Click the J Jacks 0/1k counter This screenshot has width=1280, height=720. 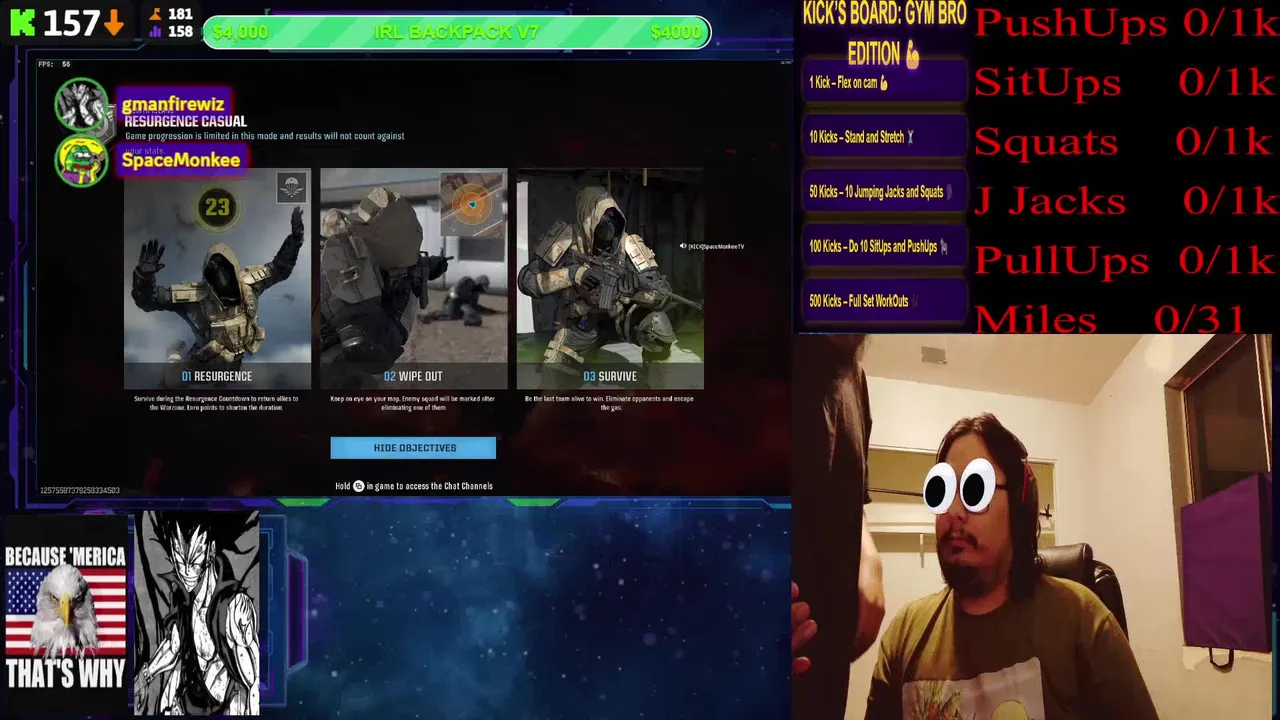coord(1126,200)
